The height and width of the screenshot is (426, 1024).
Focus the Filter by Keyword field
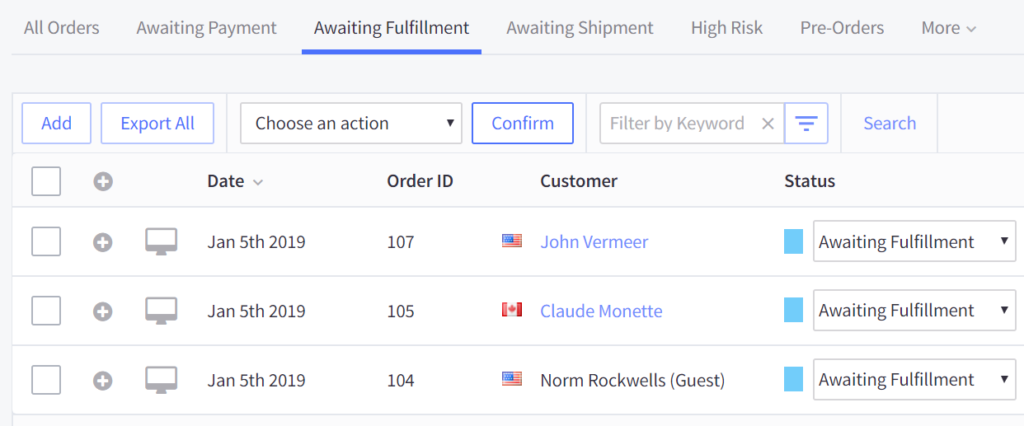679,123
